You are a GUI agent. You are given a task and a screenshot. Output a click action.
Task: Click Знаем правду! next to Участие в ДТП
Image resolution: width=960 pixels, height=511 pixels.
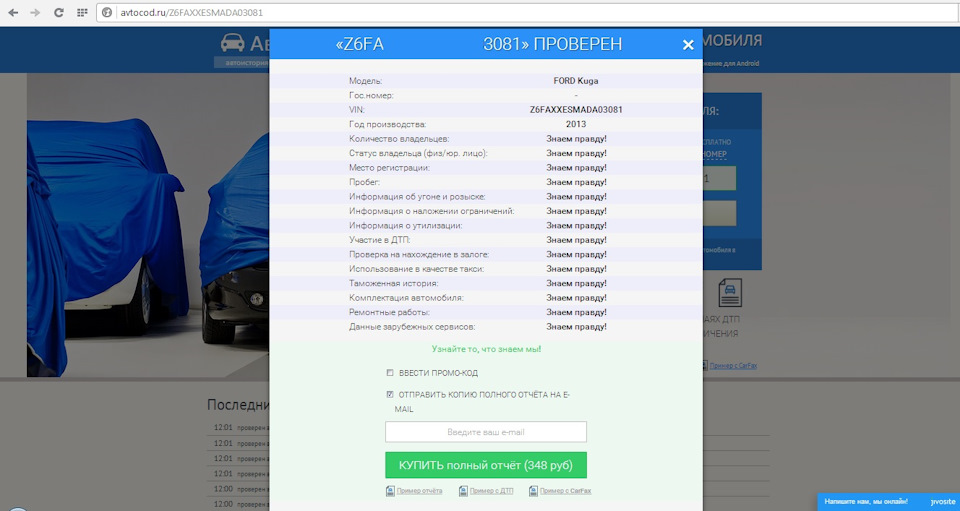coord(576,240)
